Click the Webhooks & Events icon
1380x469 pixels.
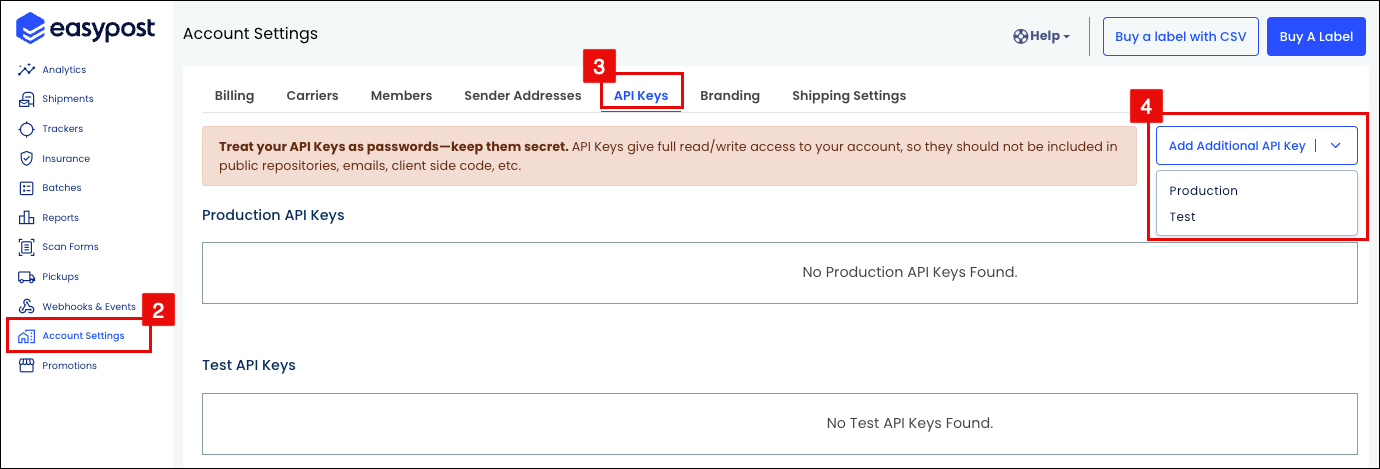[x=27, y=306]
